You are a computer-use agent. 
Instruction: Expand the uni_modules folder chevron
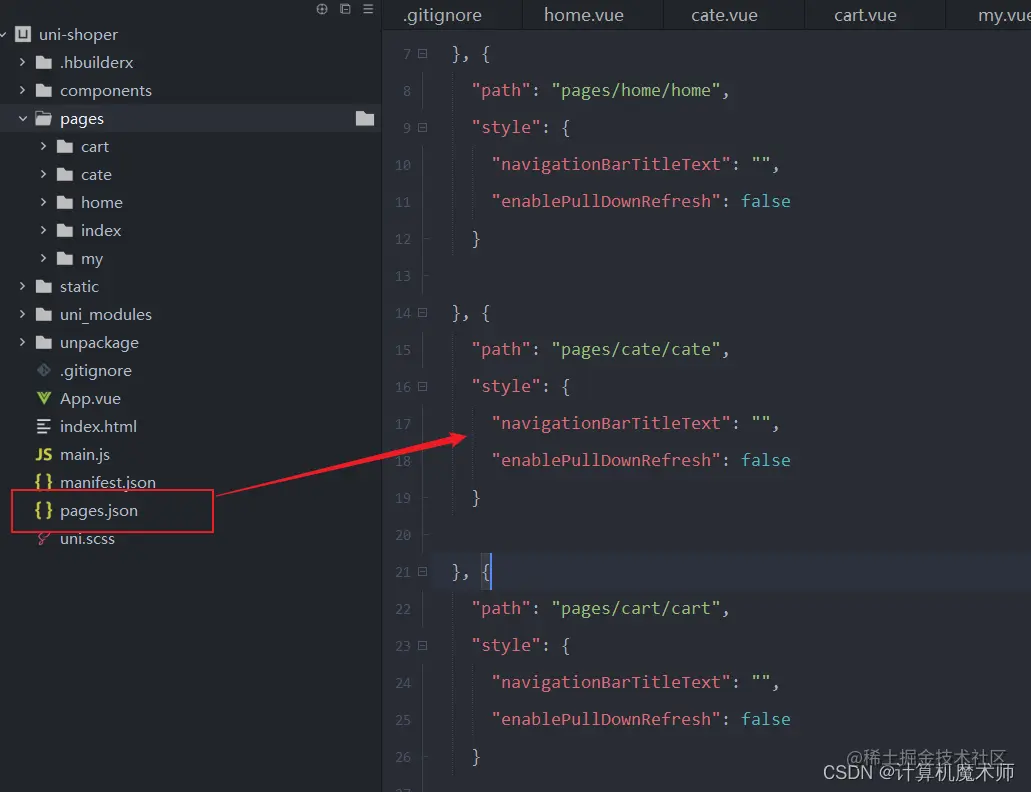[x=22, y=314]
